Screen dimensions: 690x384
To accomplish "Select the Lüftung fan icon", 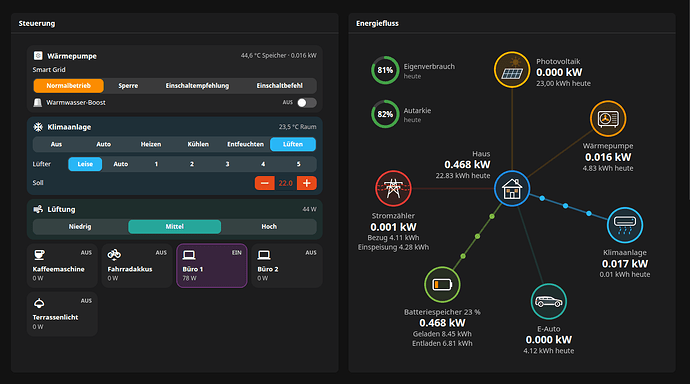I will coord(38,209).
